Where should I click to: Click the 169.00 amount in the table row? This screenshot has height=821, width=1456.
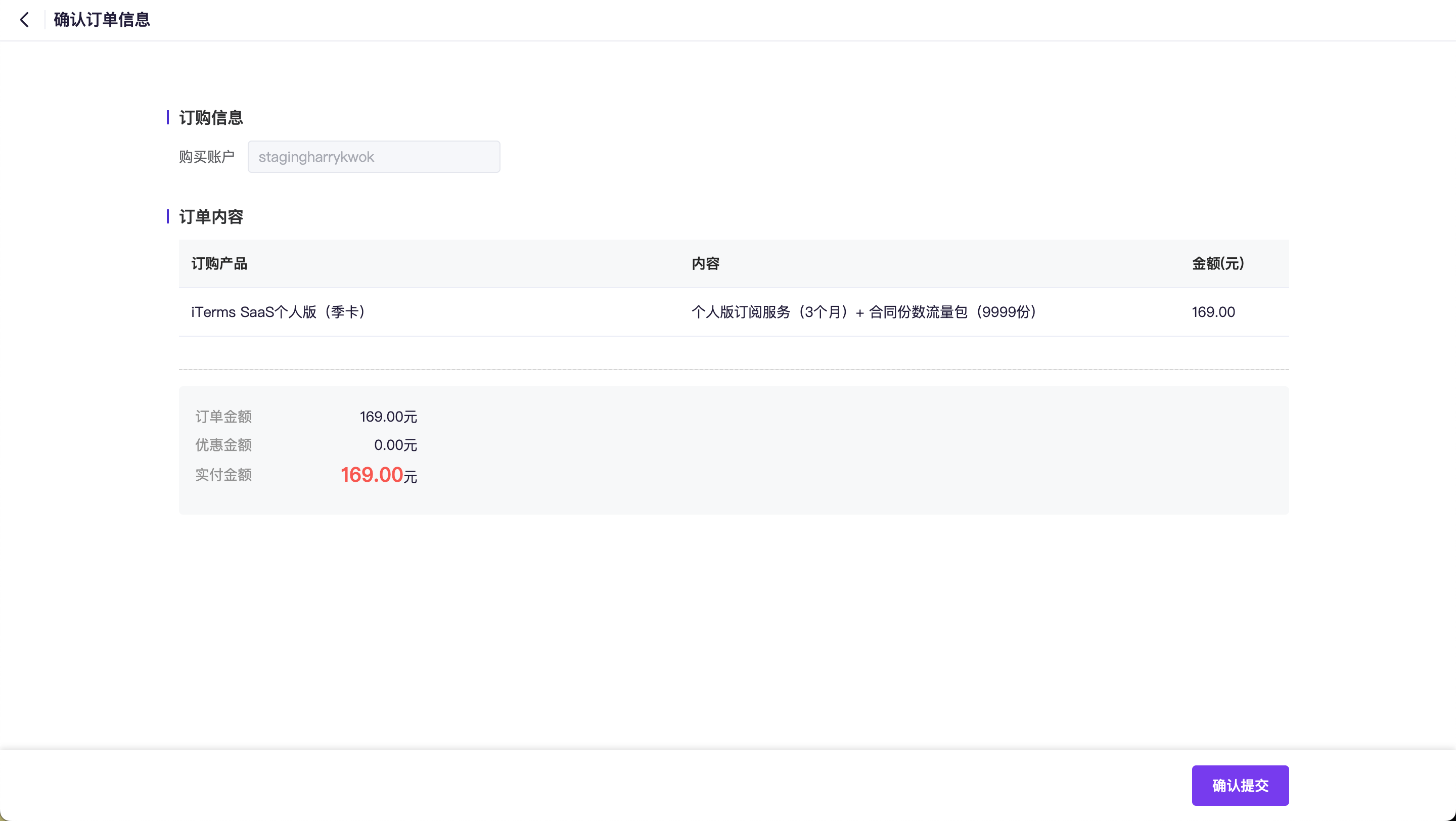point(1213,312)
